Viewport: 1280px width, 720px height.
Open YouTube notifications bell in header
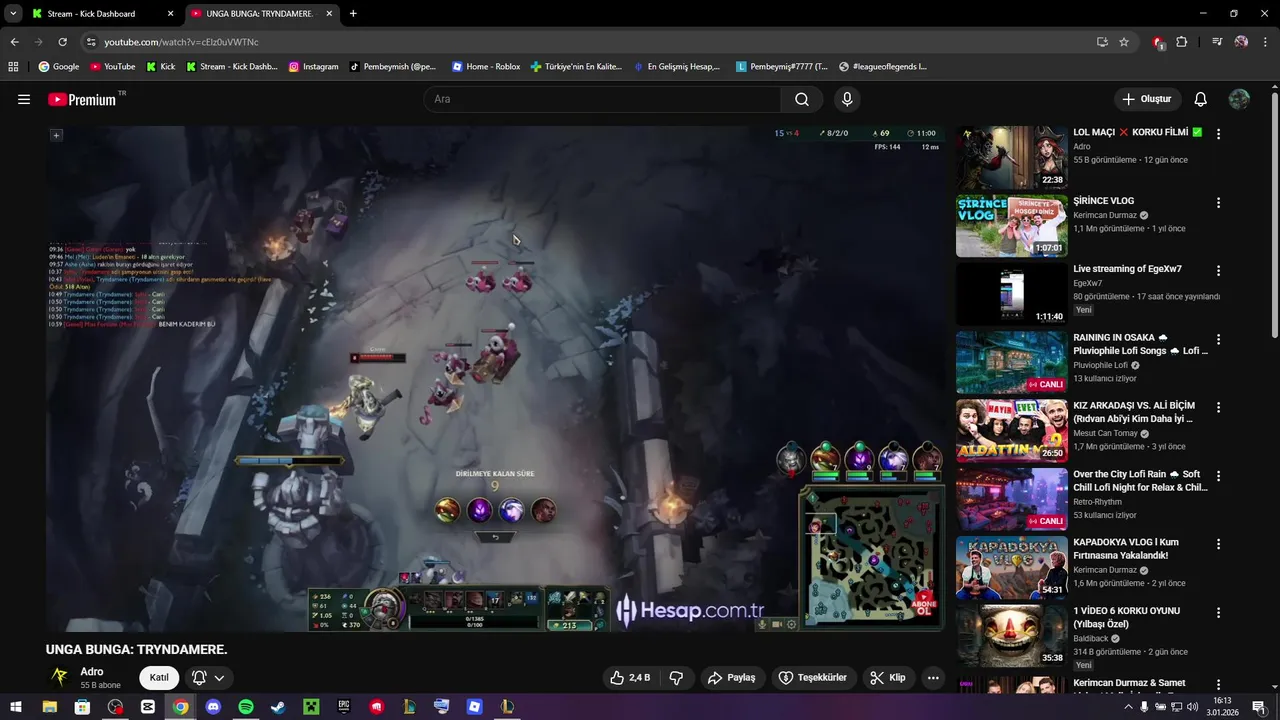[1201, 99]
